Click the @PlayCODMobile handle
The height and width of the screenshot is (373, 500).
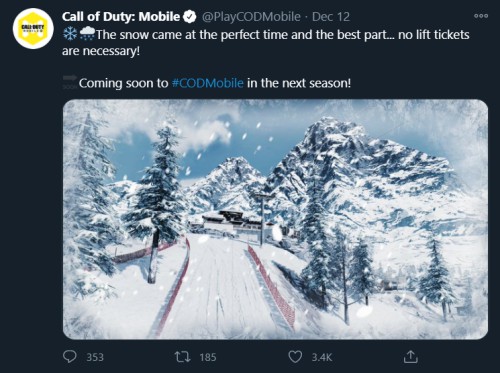pos(251,17)
